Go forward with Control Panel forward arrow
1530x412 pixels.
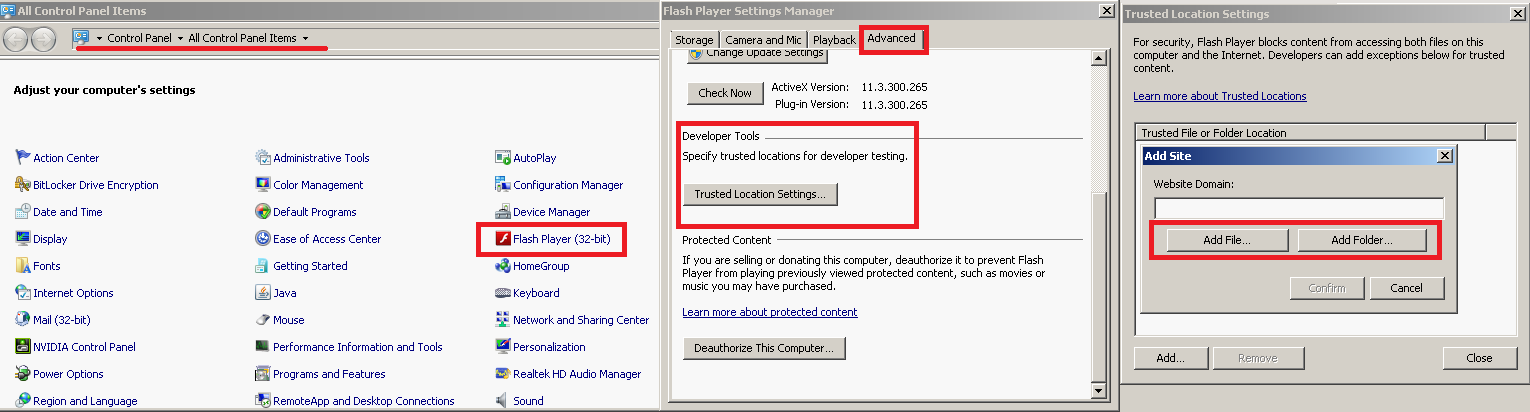(x=44, y=38)
